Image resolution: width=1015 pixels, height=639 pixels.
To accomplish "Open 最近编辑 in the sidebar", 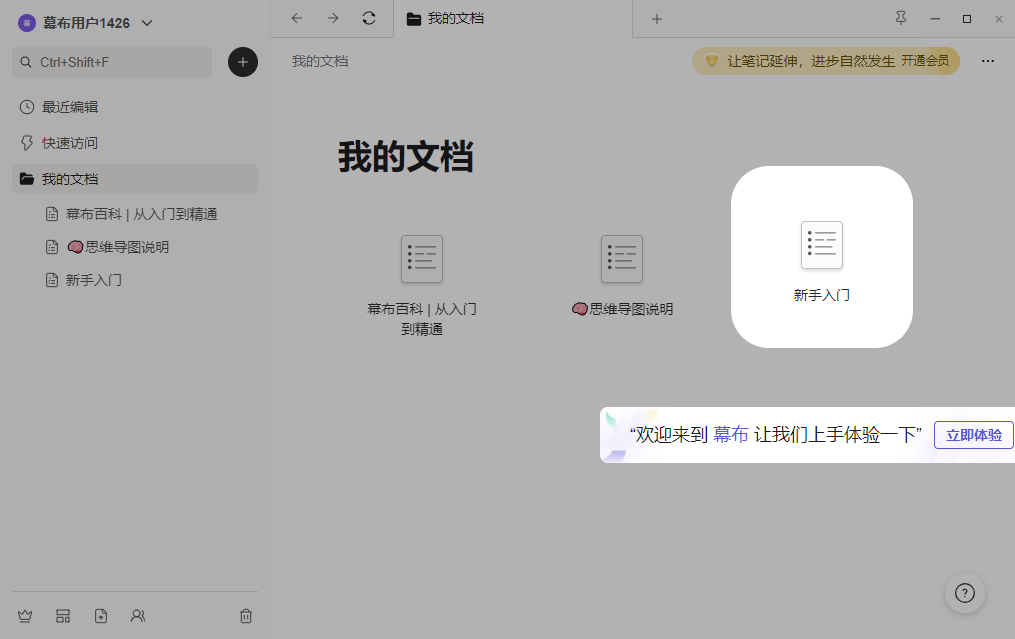I will (x=135, y=107).
